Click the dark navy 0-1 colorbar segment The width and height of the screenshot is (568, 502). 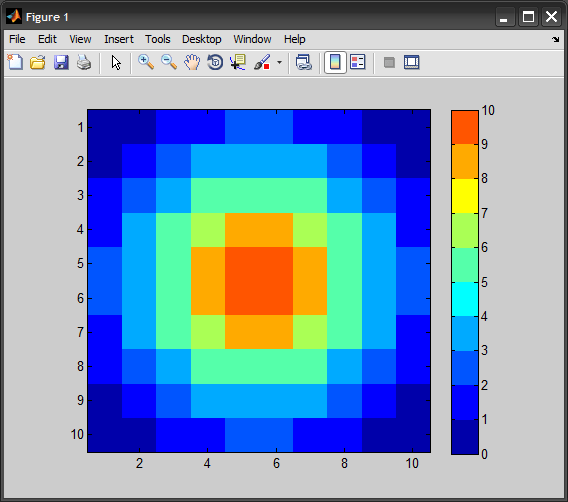click(x=465, y=437)
